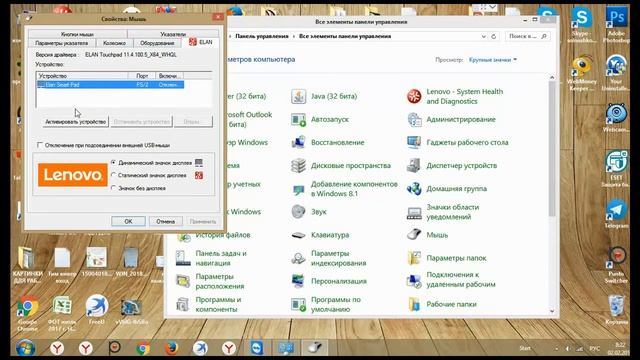640x360 pixels.
Task: Click OK in Mouse Properties dialog
Action: [x=128, y=221]
